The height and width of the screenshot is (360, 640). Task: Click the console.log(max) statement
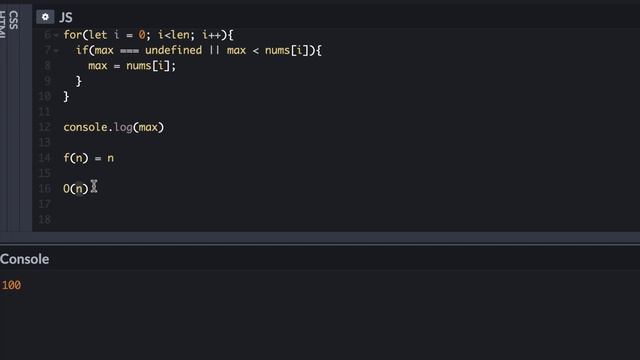point(113,127)
